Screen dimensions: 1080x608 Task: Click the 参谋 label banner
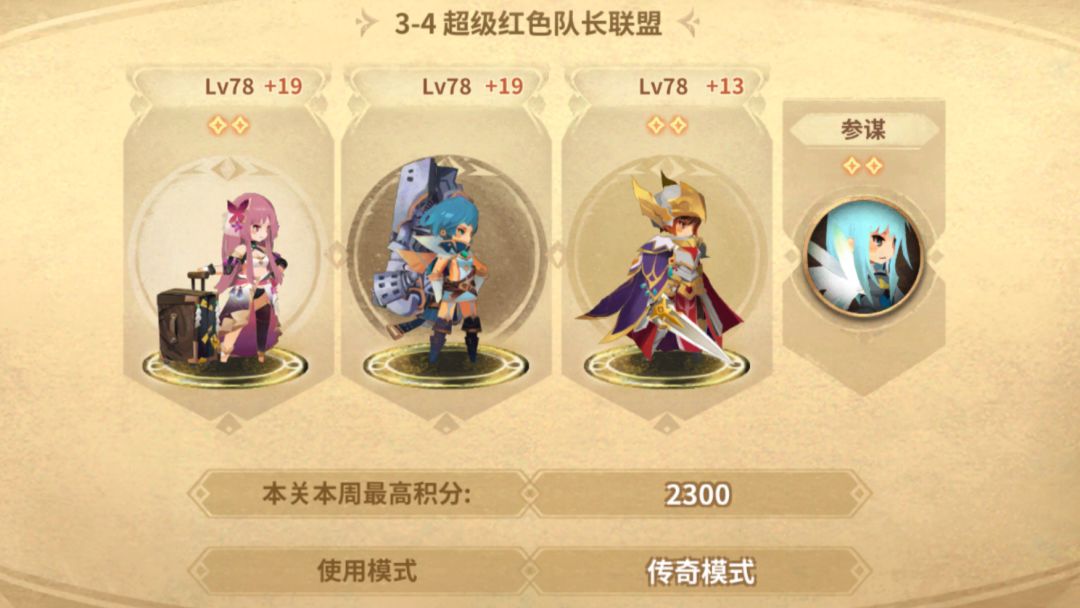click(x=863, y=129)
